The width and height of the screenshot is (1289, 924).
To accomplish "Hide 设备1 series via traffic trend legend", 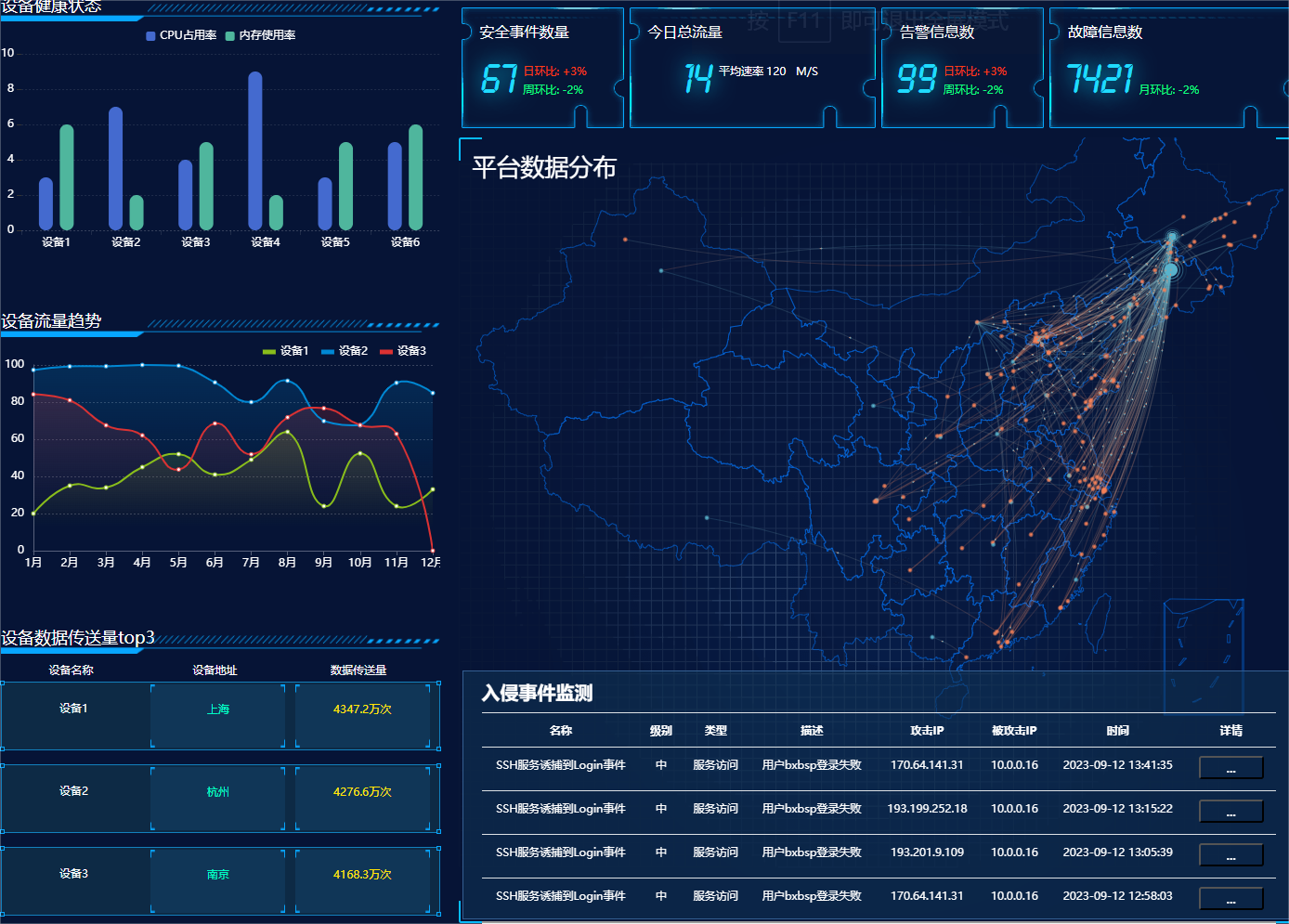I will click(x=285, y=351).
